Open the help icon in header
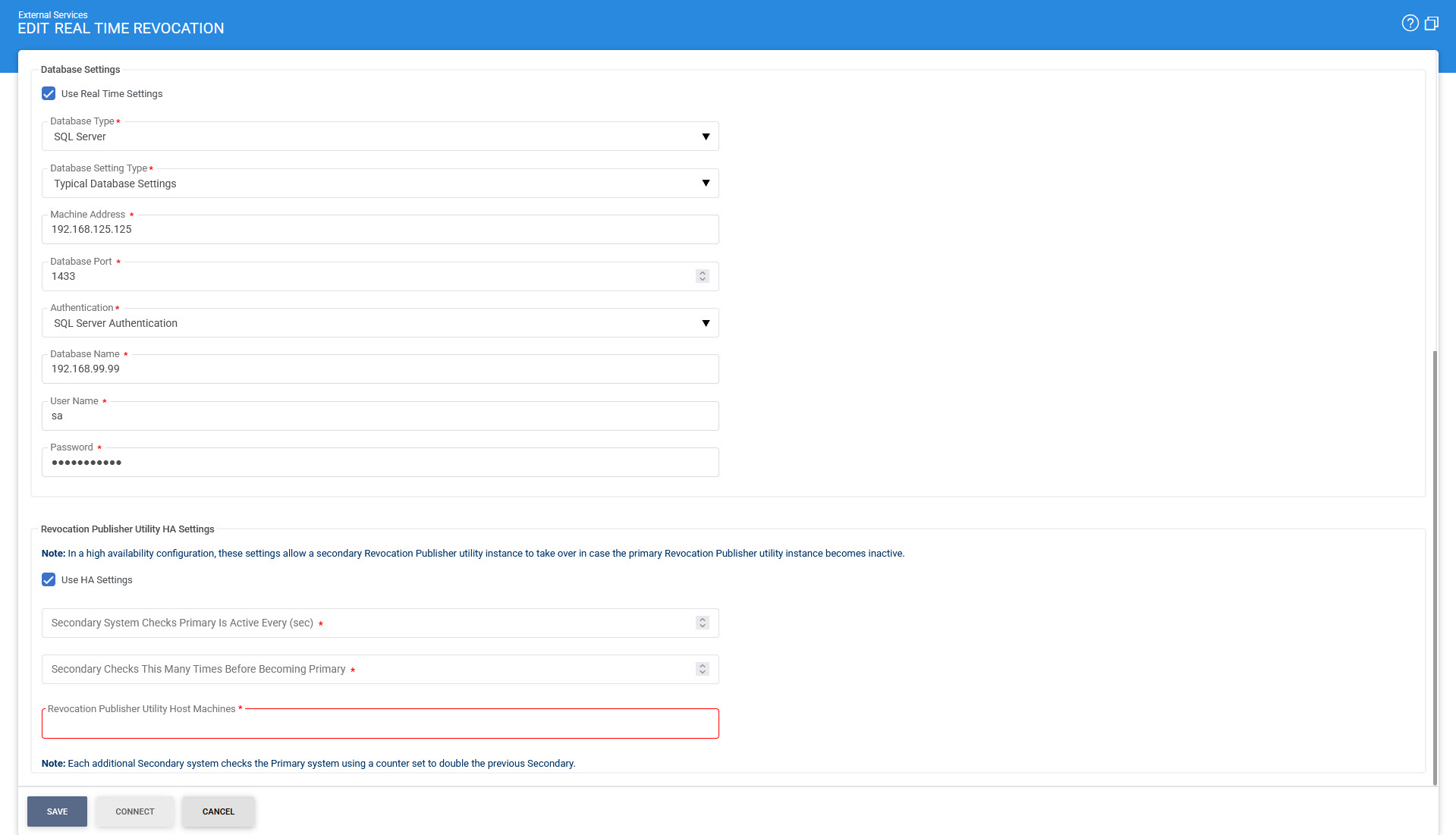The image size is (1456, 835). pos(1410,24)
